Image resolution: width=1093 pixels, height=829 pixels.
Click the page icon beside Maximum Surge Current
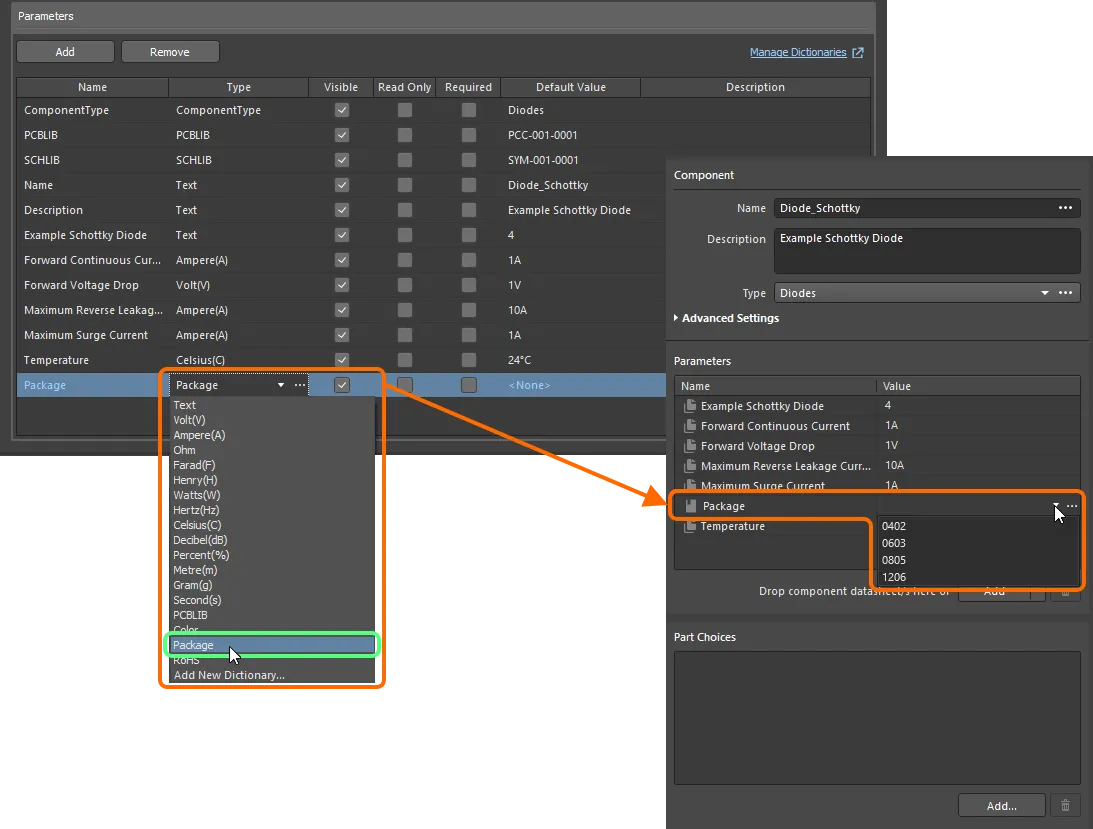point(690,486)
